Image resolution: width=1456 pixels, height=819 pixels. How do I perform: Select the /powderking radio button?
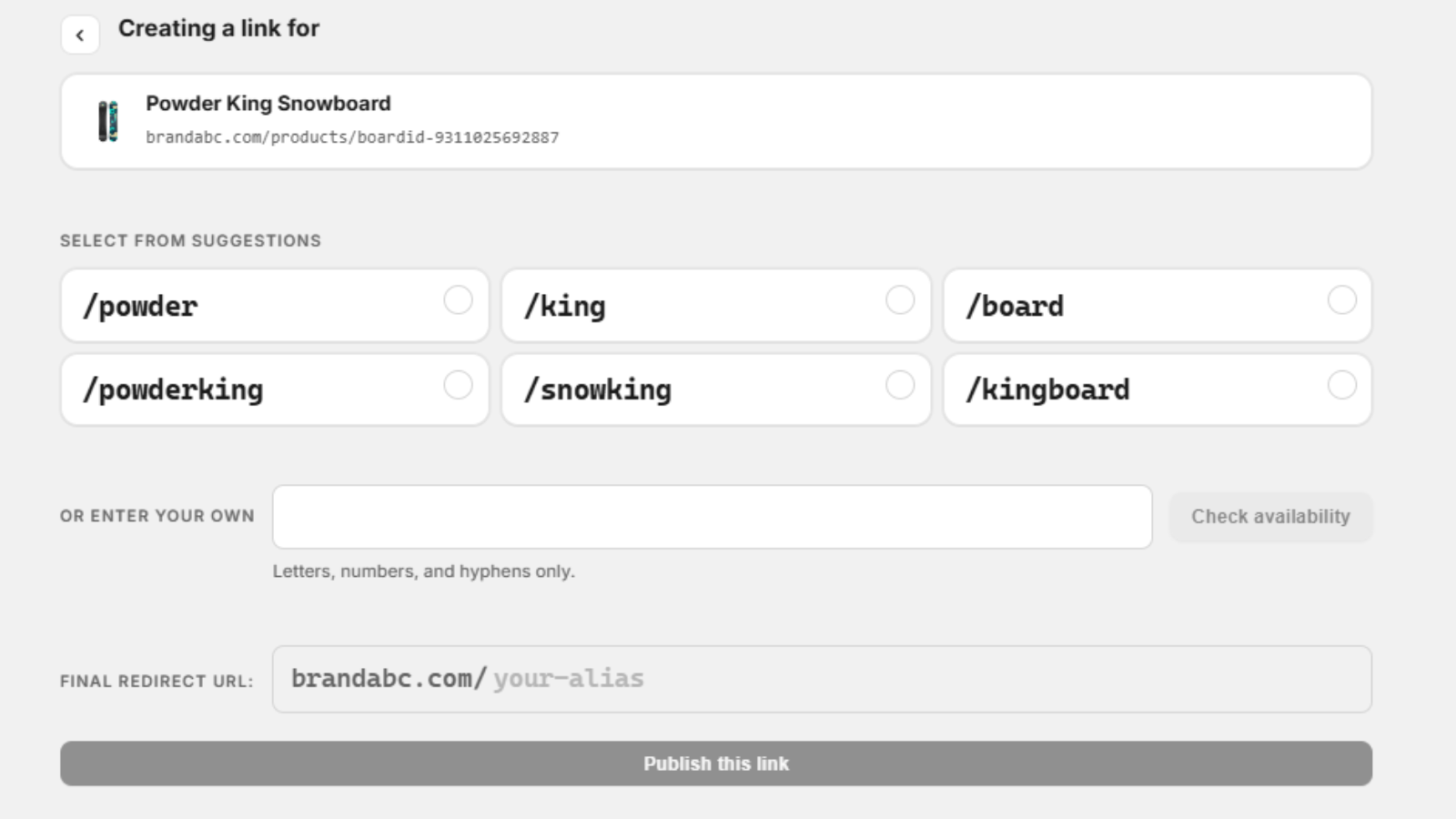[x=458, y=385]
